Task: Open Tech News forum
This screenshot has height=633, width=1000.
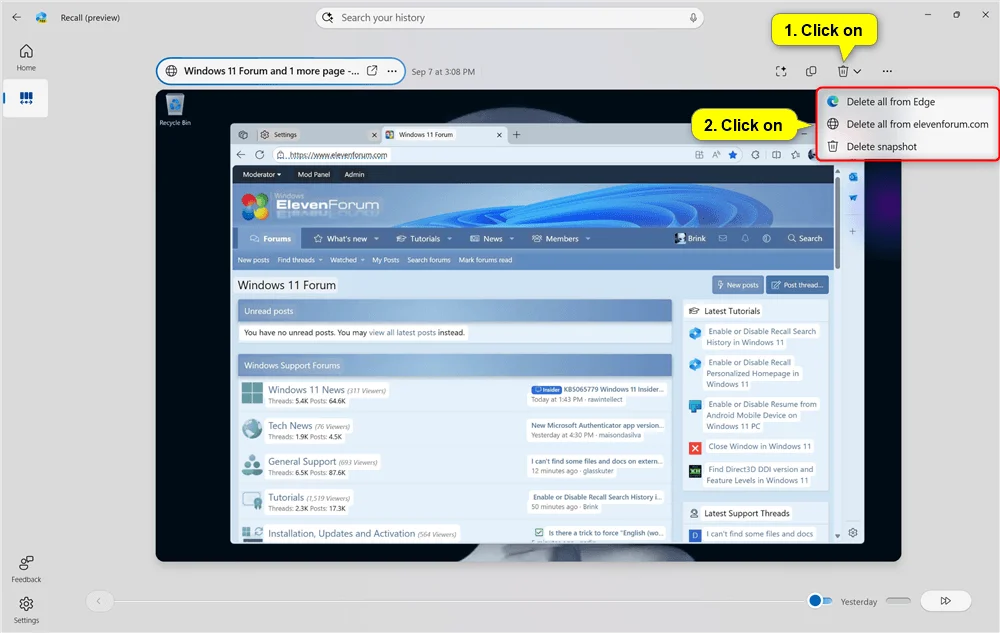Action: point(290,425)
